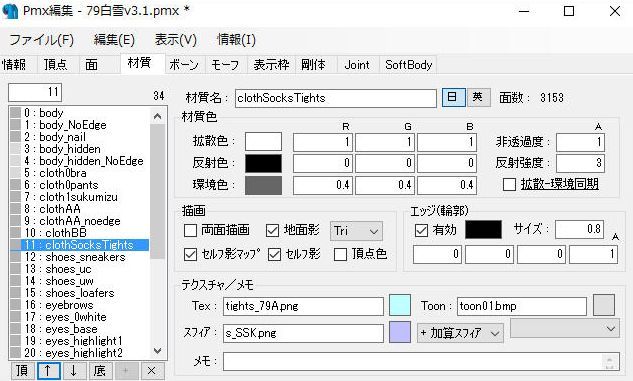Select material 10 : clothBB
Image resolution: width=633 pixels, height=381 pixels.
coord(80,233)
